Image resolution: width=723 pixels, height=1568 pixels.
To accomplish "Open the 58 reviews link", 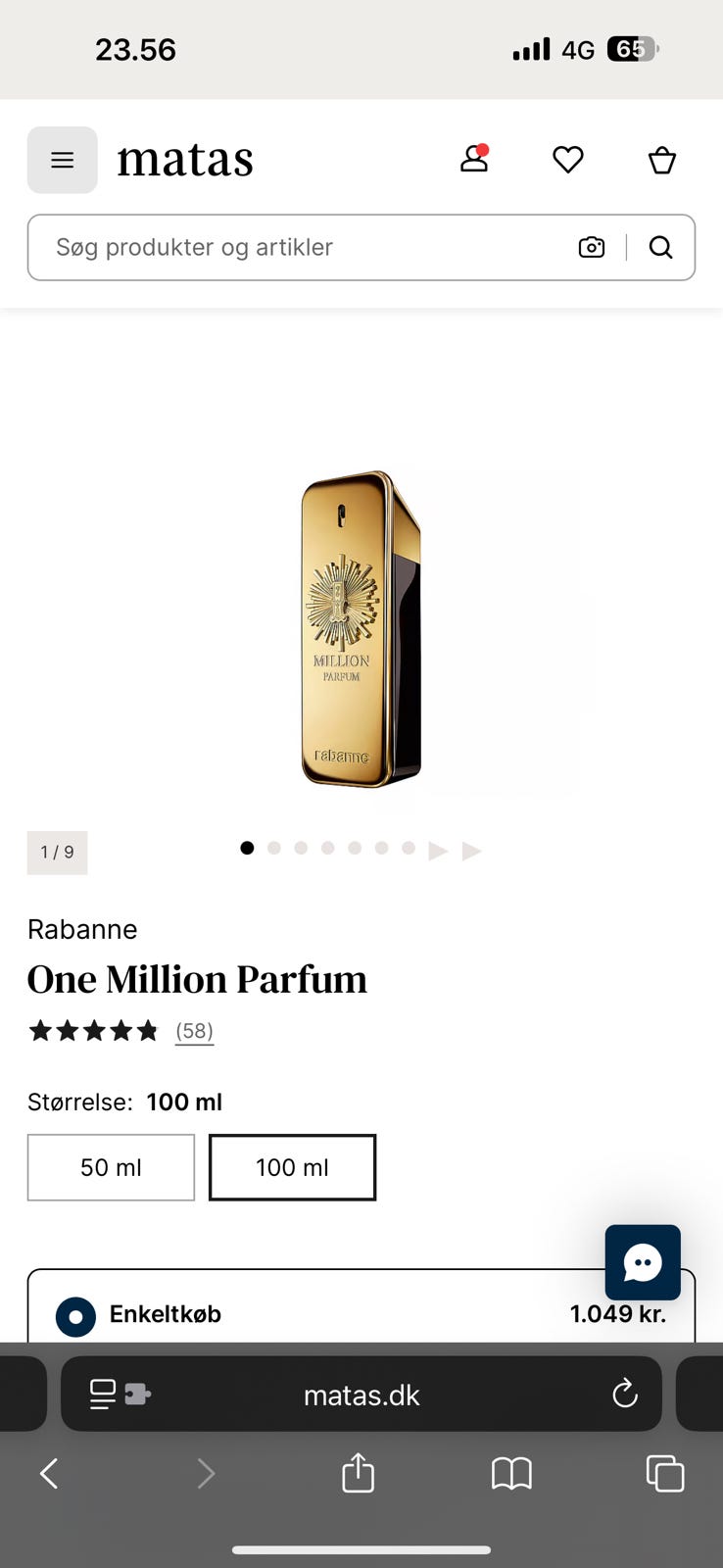I will click(194, 1031).
